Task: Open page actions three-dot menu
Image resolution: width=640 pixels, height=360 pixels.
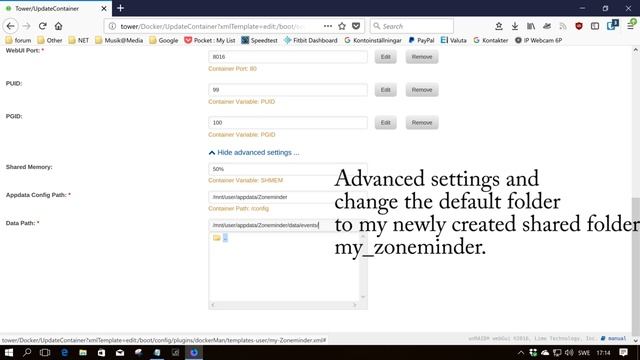Action: click(328, 26)
